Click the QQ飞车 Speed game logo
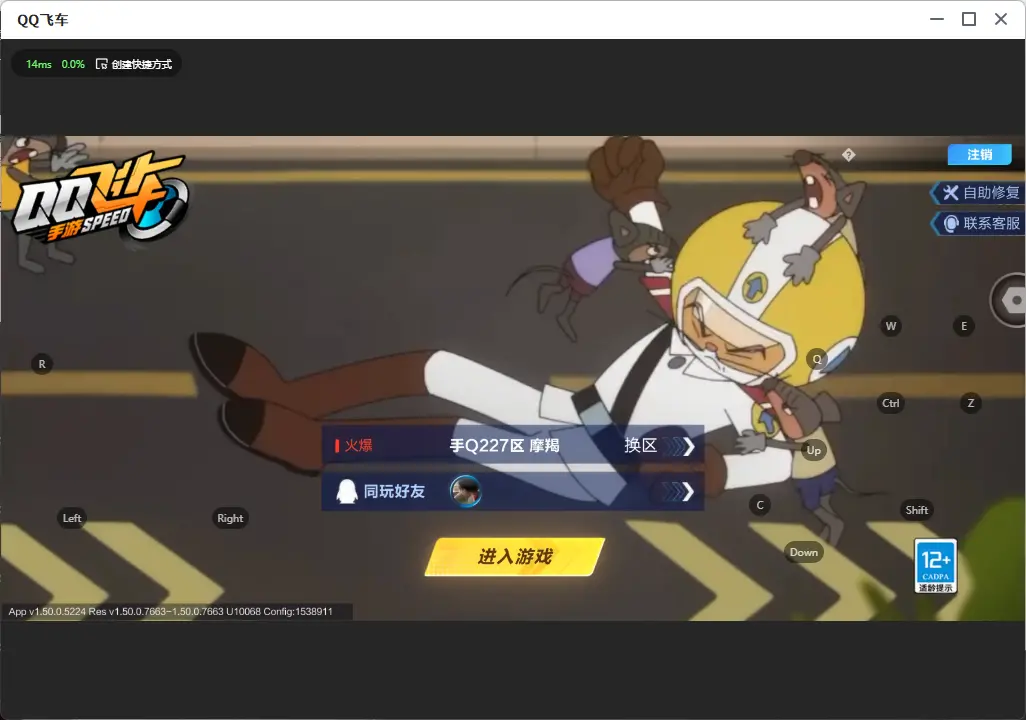1026x720 pixels. coord(100,200)
